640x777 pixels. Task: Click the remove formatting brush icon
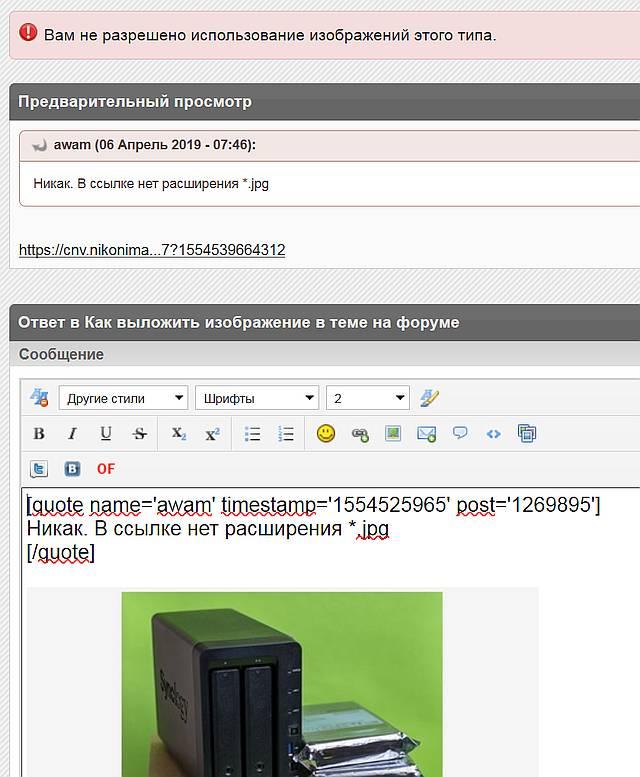[x=429, y=397]
